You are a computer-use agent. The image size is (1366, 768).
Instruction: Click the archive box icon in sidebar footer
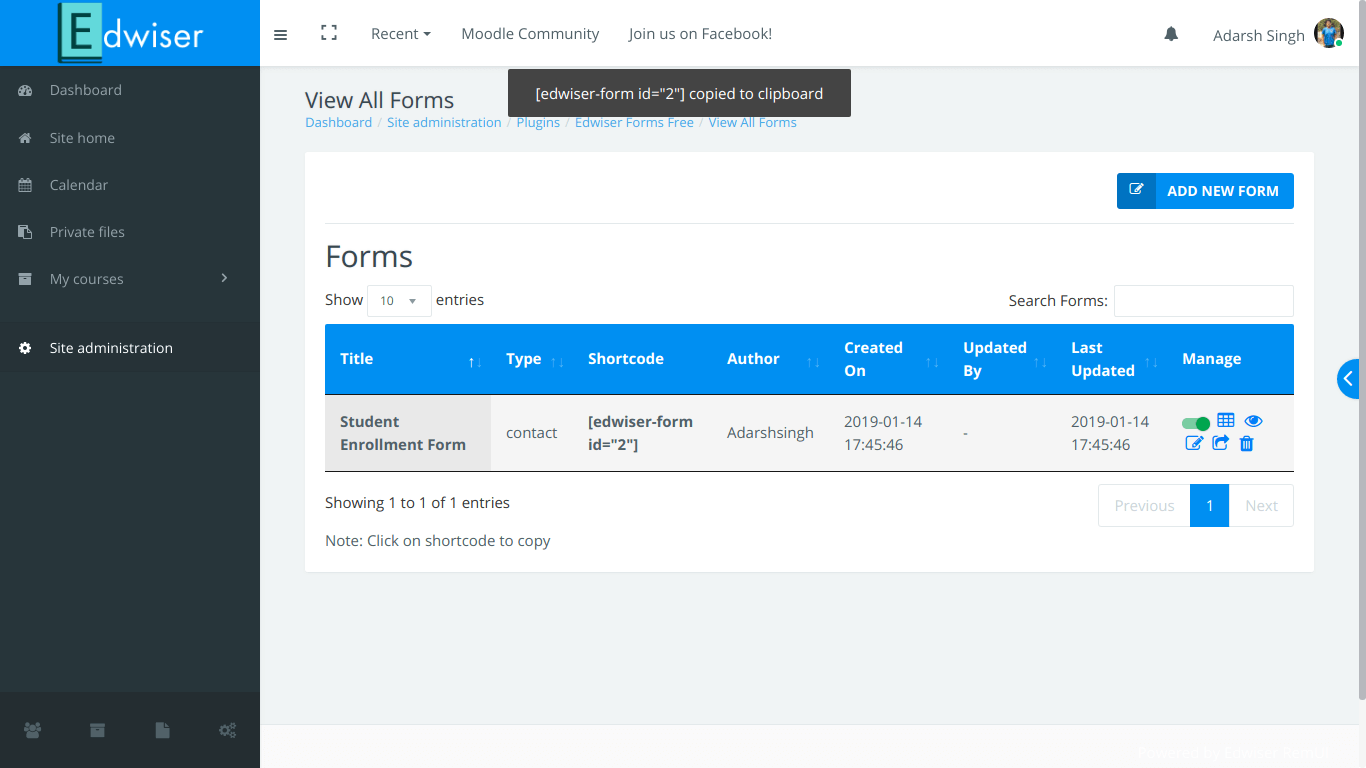pos(97,730)
